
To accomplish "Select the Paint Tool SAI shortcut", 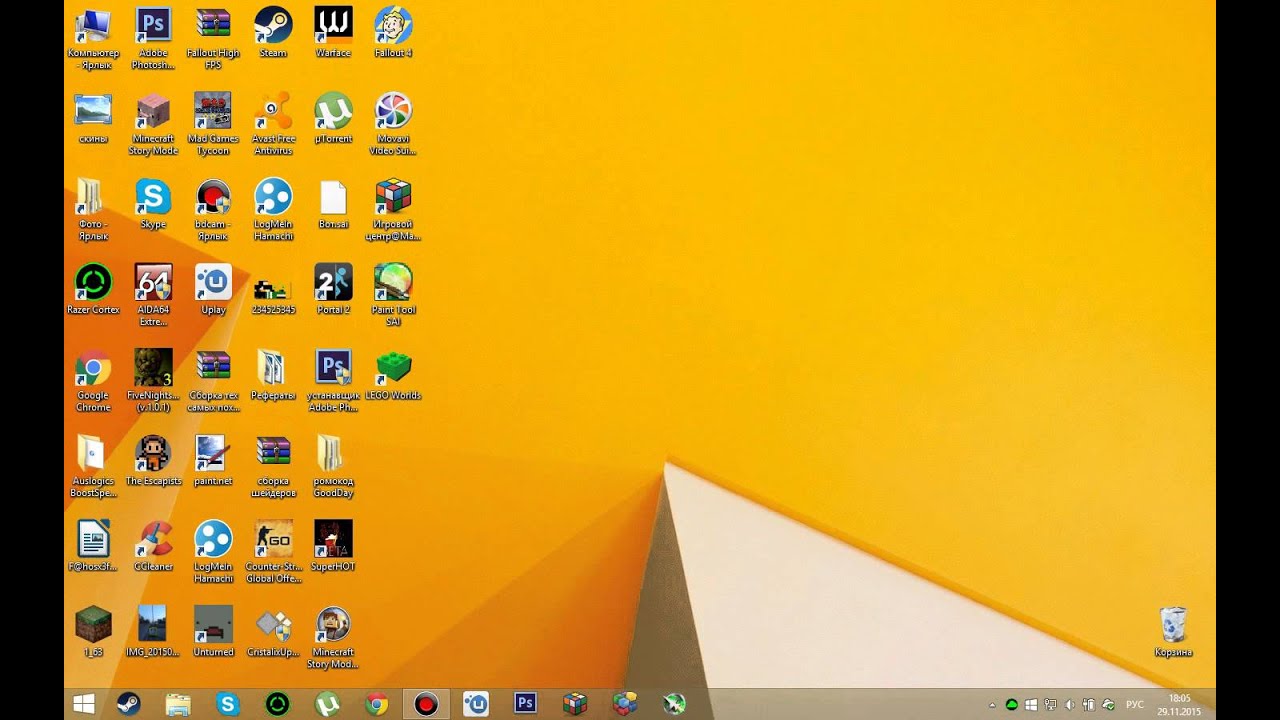I will (393, 295).
